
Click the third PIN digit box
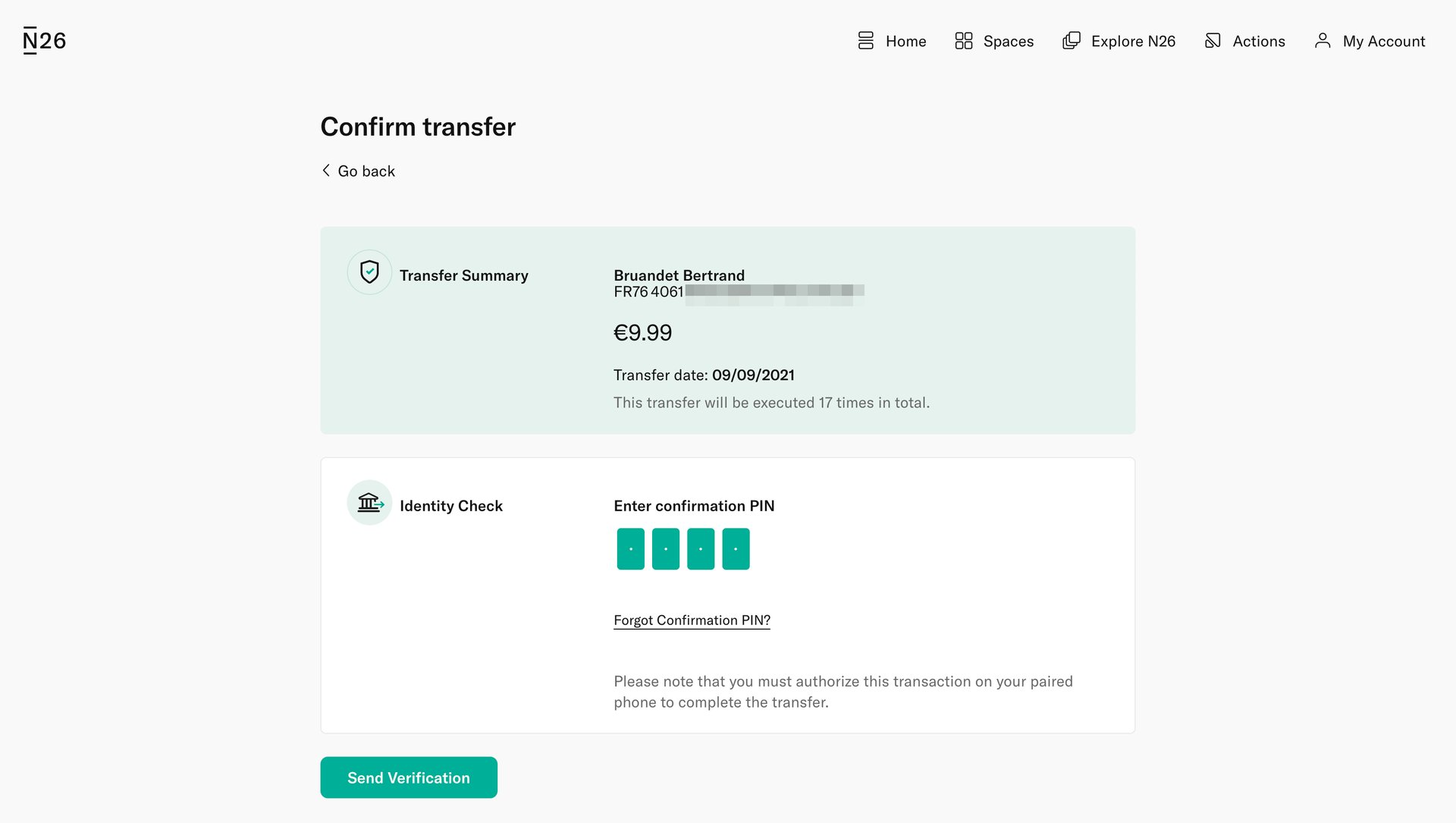700,548
